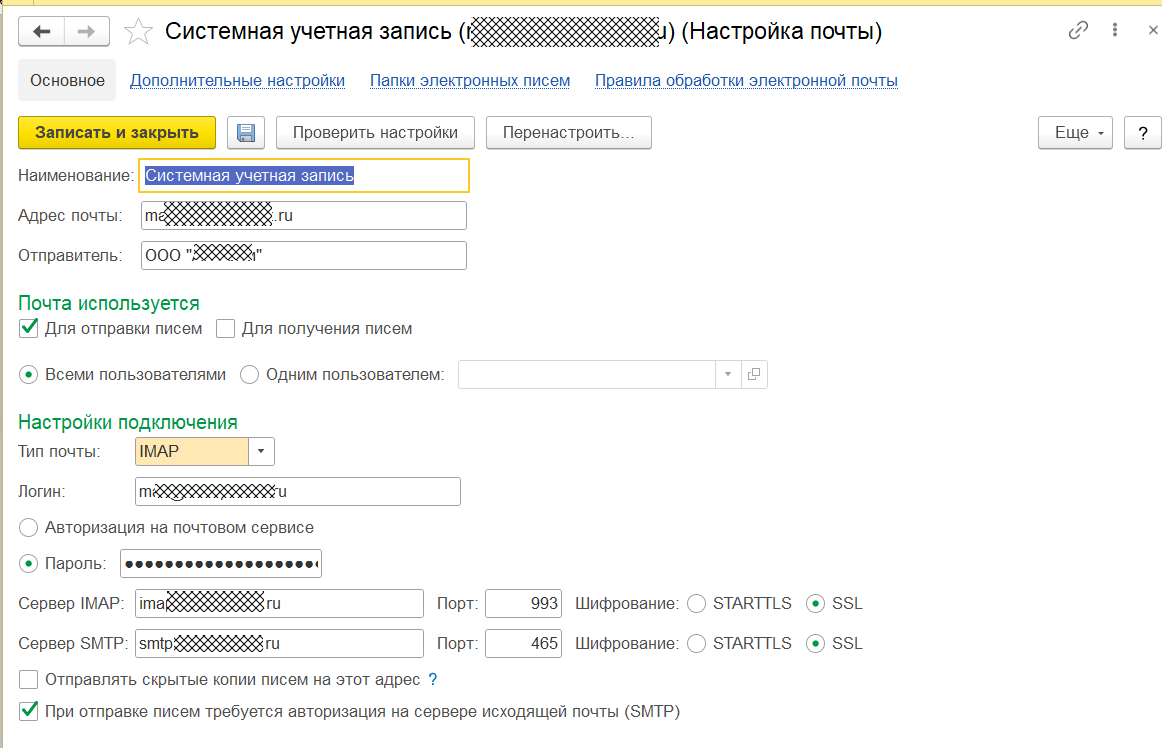Screen dimensions: 1162x748
Task: Expand the 'Тип почты' IMAP dropdown
Action: point(261,452)
